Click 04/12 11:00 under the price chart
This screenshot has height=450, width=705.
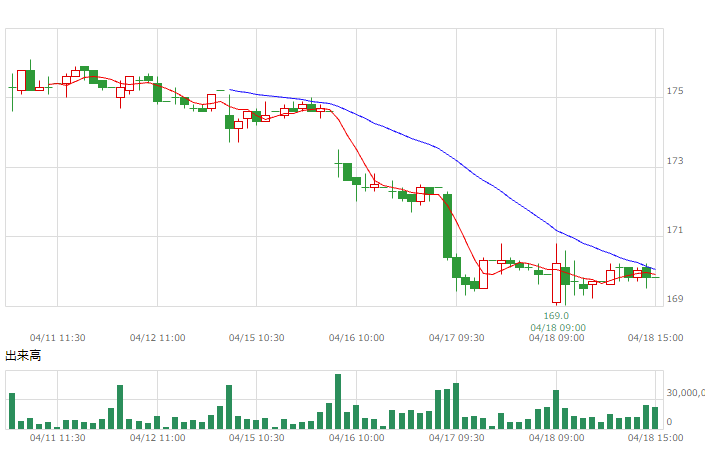point(157,338)
